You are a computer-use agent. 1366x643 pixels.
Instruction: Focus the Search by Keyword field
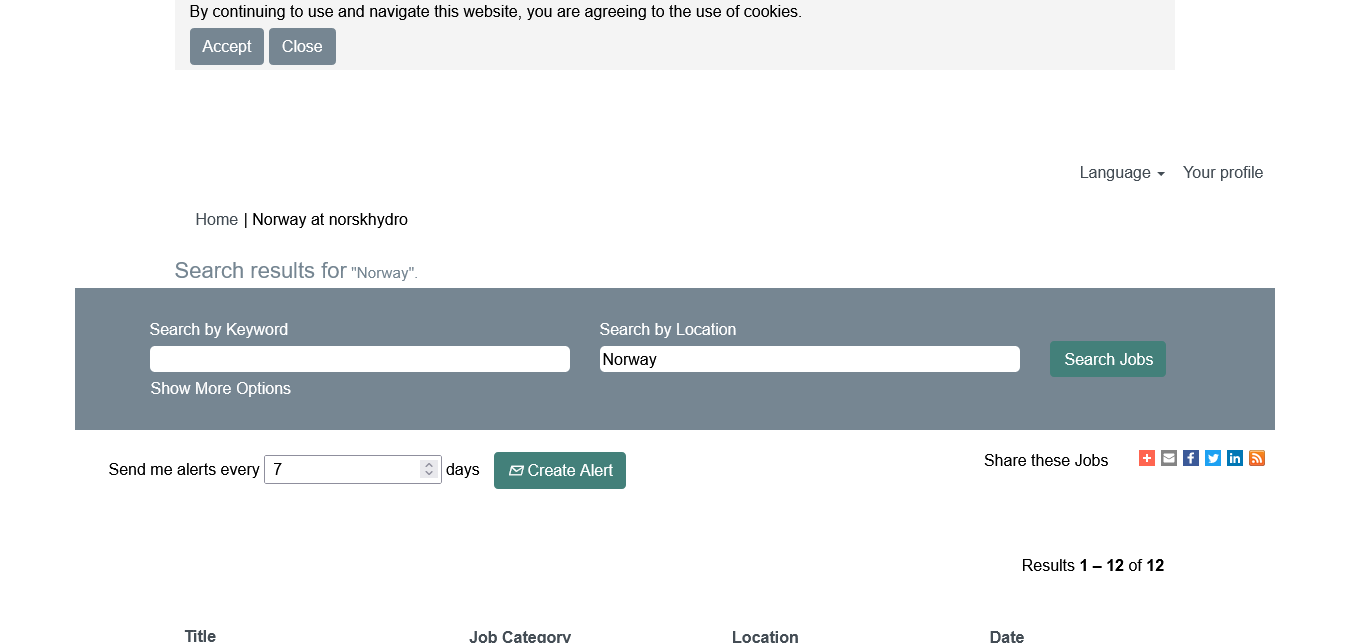(x=360, y=359)
